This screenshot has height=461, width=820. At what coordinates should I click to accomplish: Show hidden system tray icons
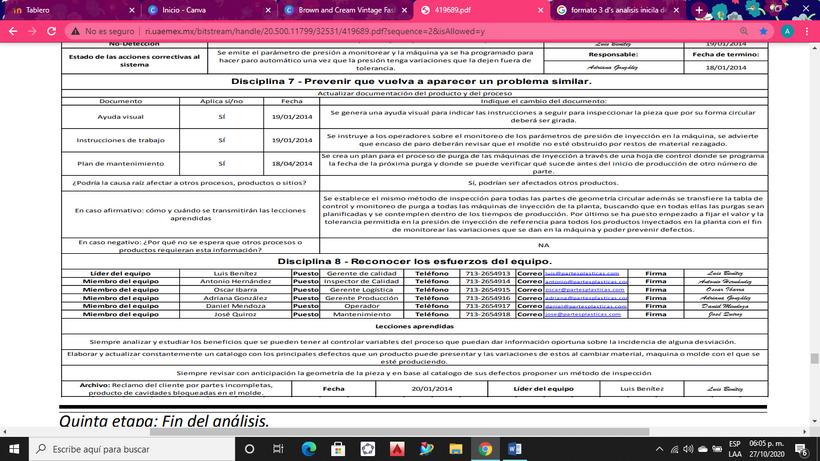[659, 449]
